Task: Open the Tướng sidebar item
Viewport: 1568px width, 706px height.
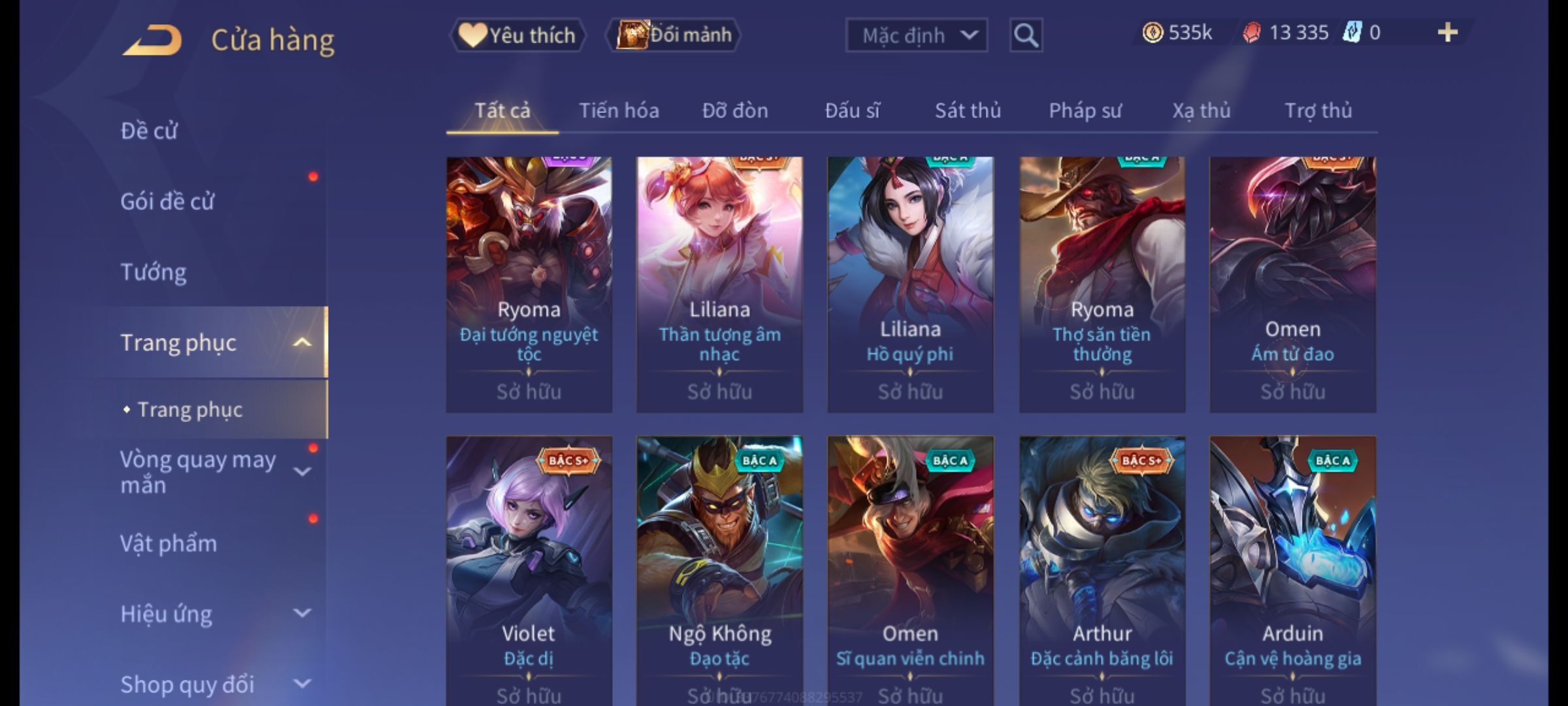Action: tap(153, 272)
